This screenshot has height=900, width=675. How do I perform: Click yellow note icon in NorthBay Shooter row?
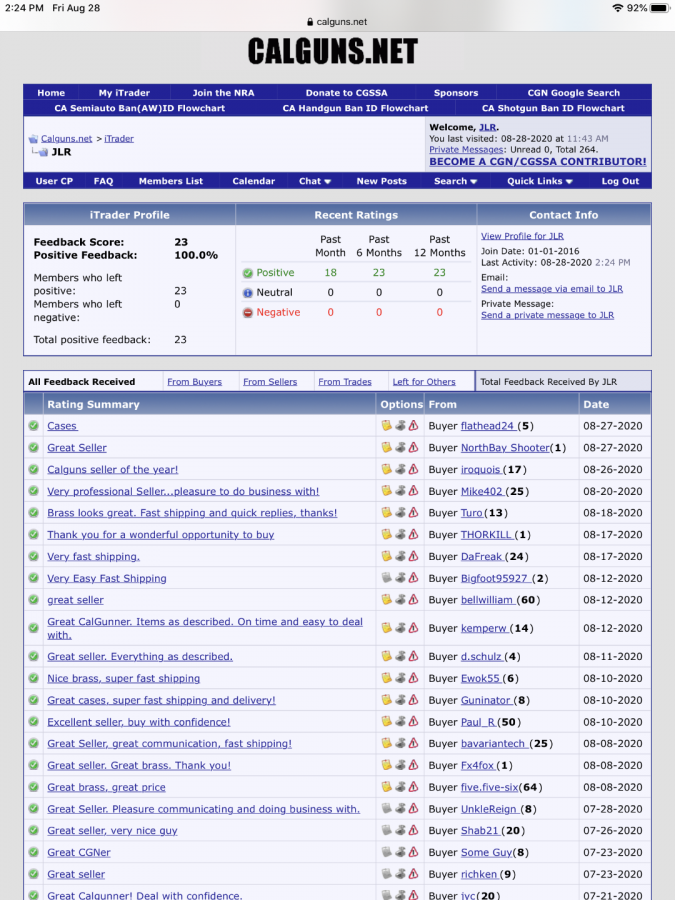386,447
